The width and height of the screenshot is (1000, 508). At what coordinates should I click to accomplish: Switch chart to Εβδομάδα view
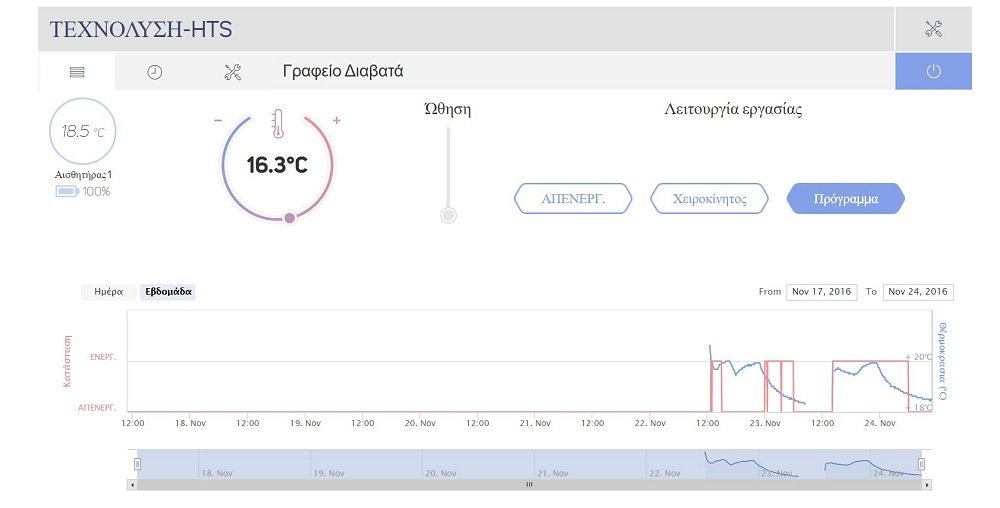pyautogui.click(x=168, y=292)
